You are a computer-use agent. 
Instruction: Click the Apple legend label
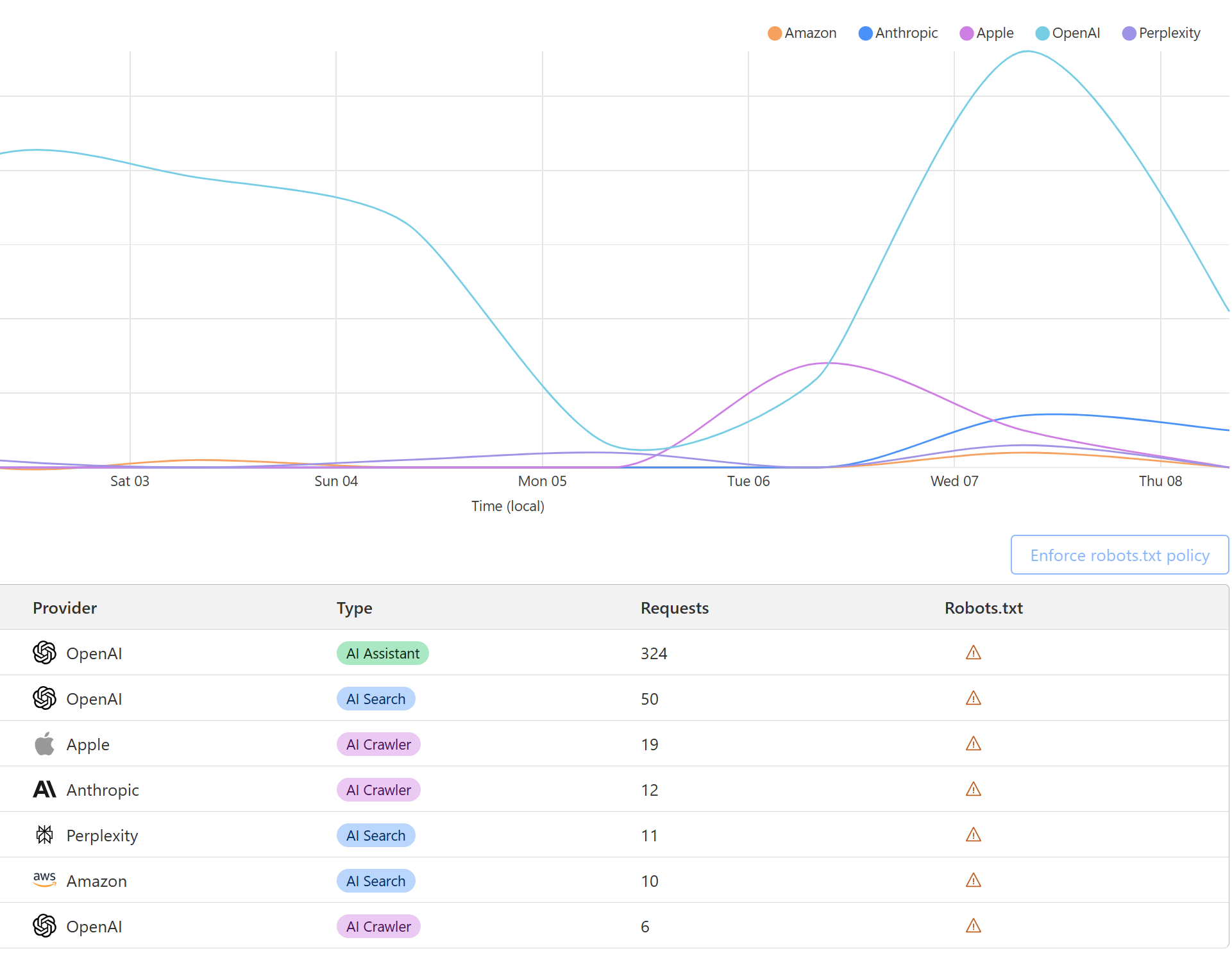995,33
